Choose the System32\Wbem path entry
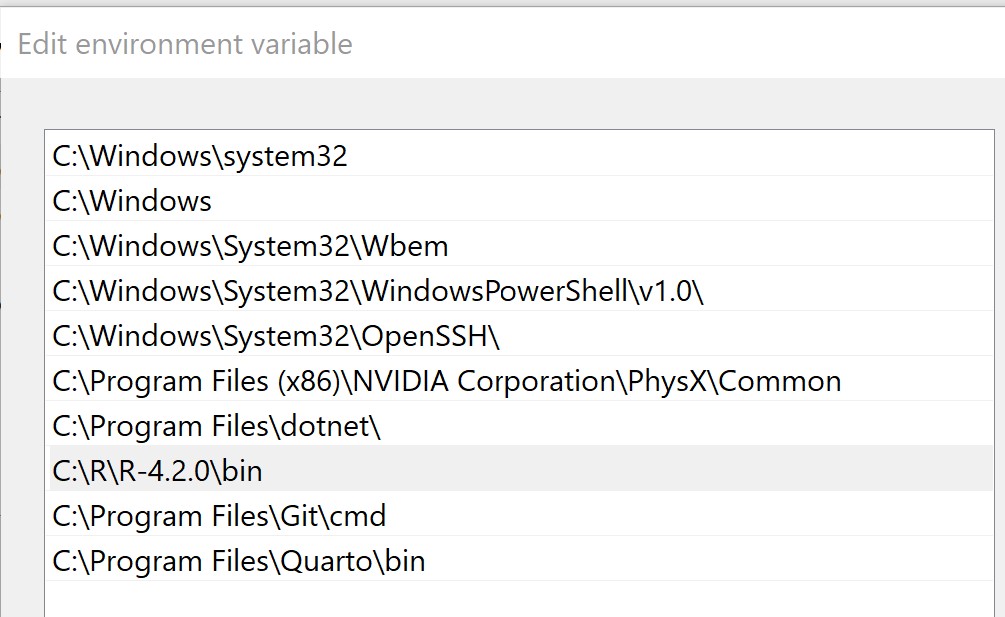Viewport: 1005px width, 617px height. tap(250, 246)
